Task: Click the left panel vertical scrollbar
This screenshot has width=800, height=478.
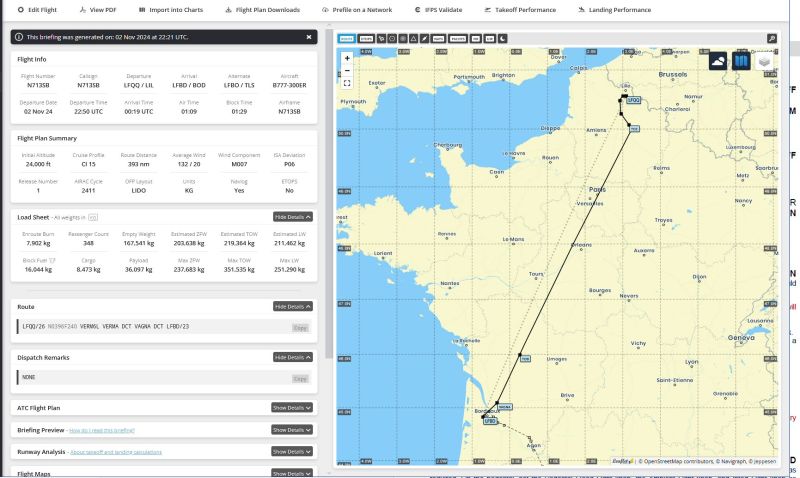Action: pyautogui.click(x=328, y=194)
